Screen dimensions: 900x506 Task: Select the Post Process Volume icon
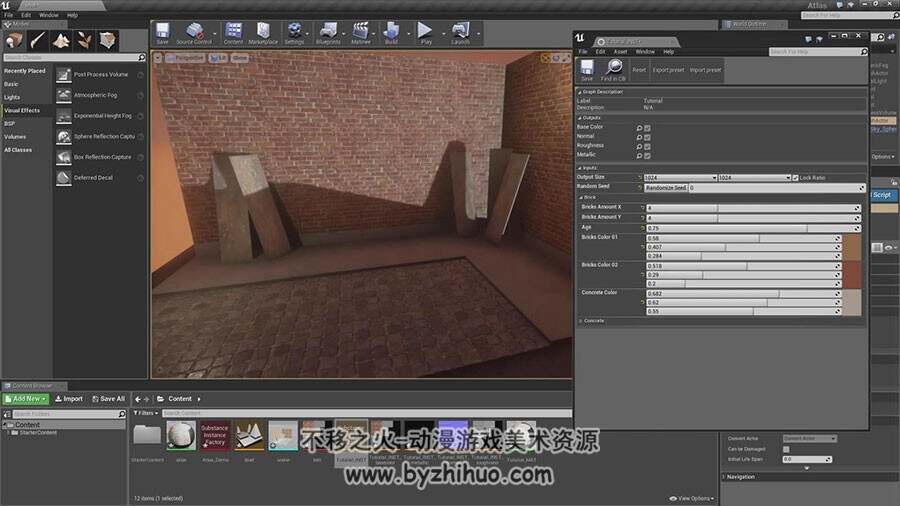pos(64,75)
